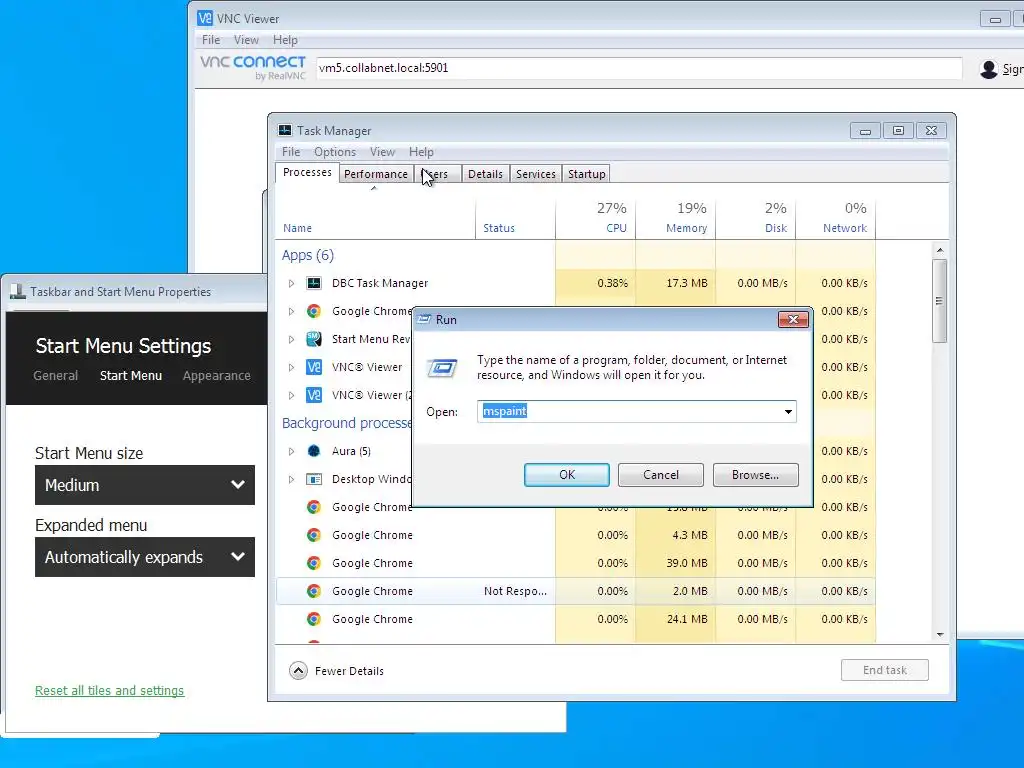1024x768 pixels.
Task: Click the Chrome icon on the 24.1 MB row
Action: [314, 619]
